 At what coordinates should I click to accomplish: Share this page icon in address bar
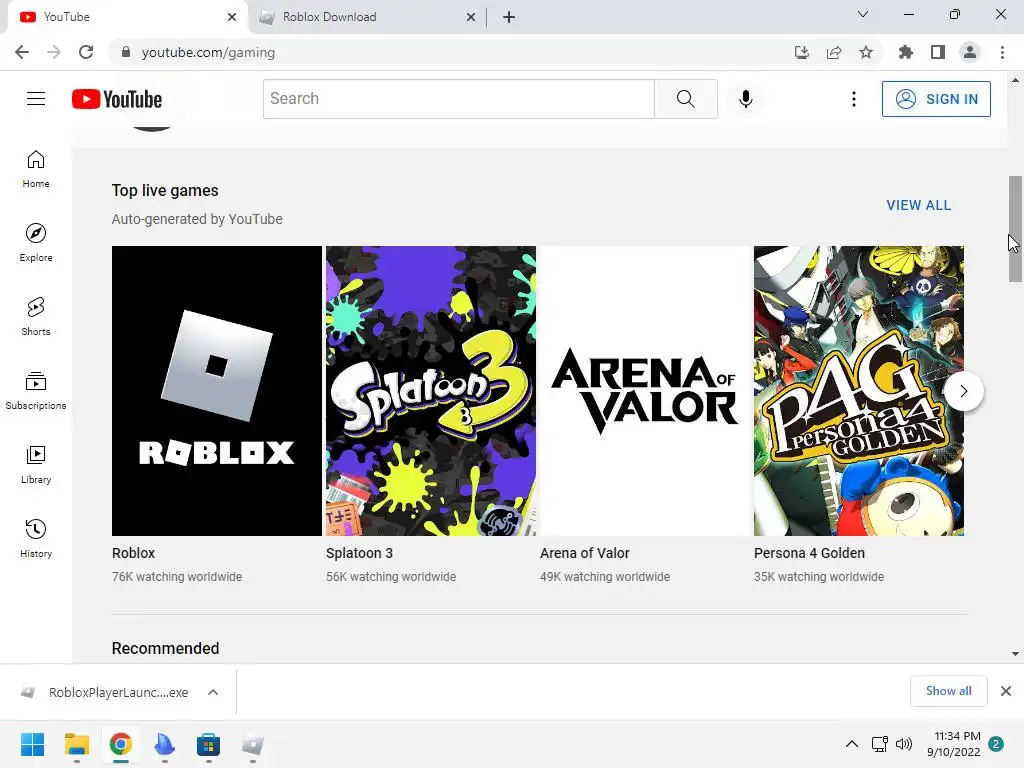click(x=834, y=52)
